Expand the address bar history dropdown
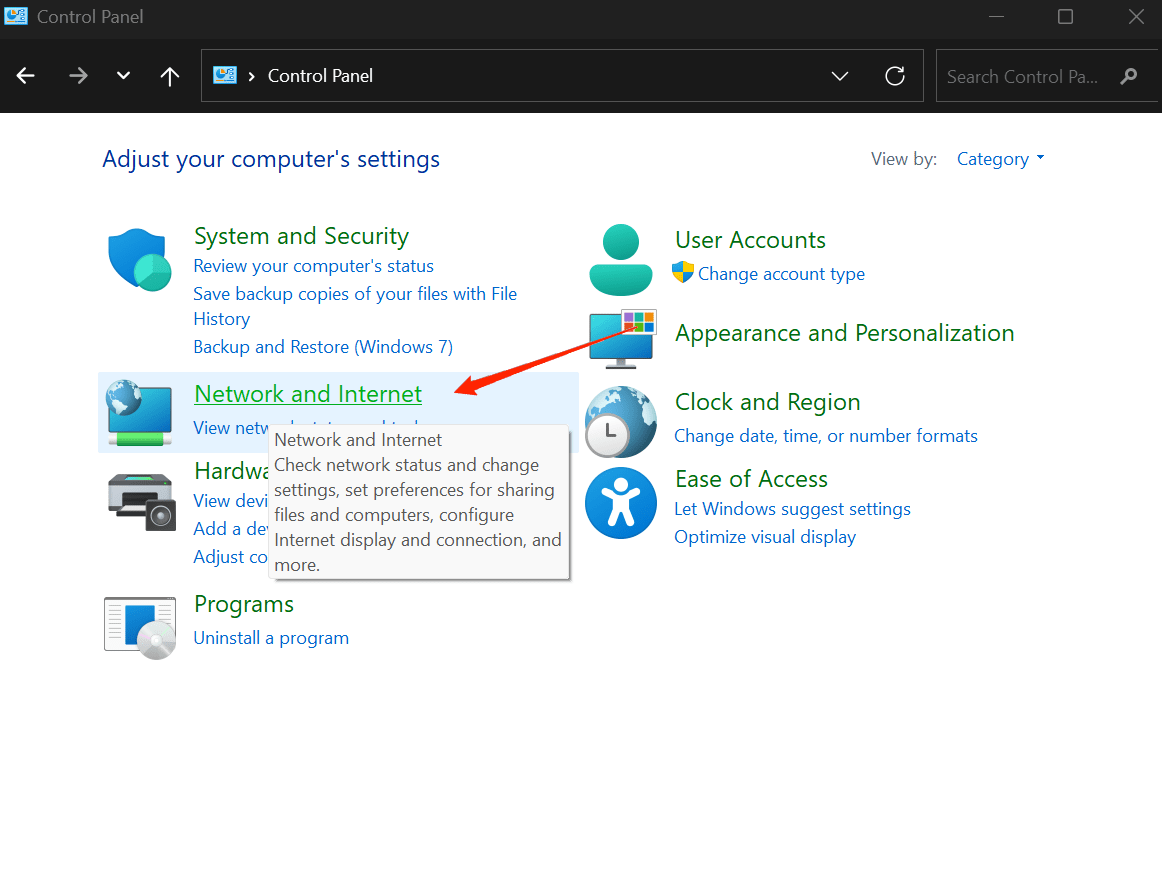The width and height of the screenshot is (1162, 874). tap(840, 76)
